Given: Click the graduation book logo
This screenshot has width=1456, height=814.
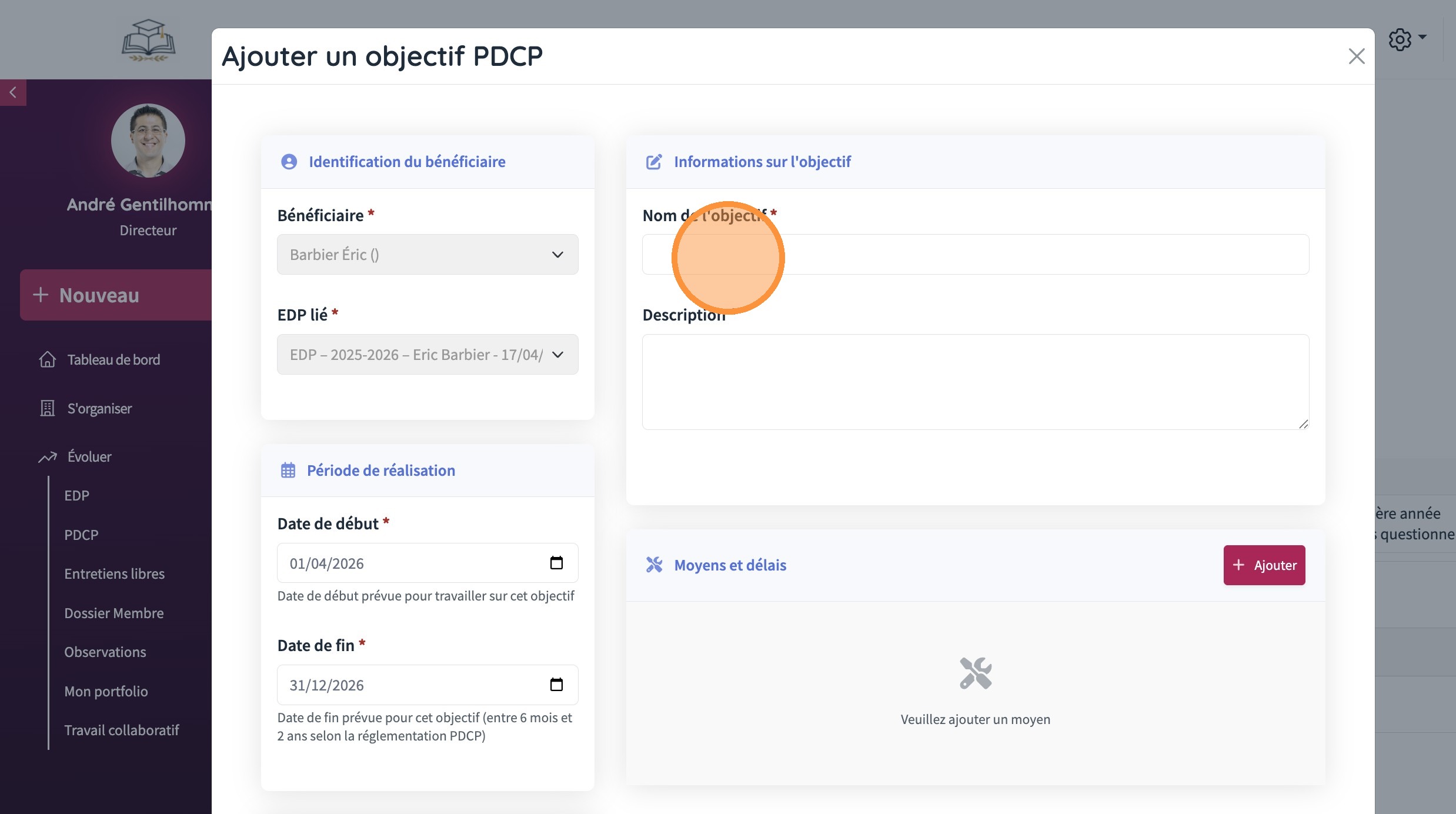Looking at the screenshot, I should pos(148,40).
